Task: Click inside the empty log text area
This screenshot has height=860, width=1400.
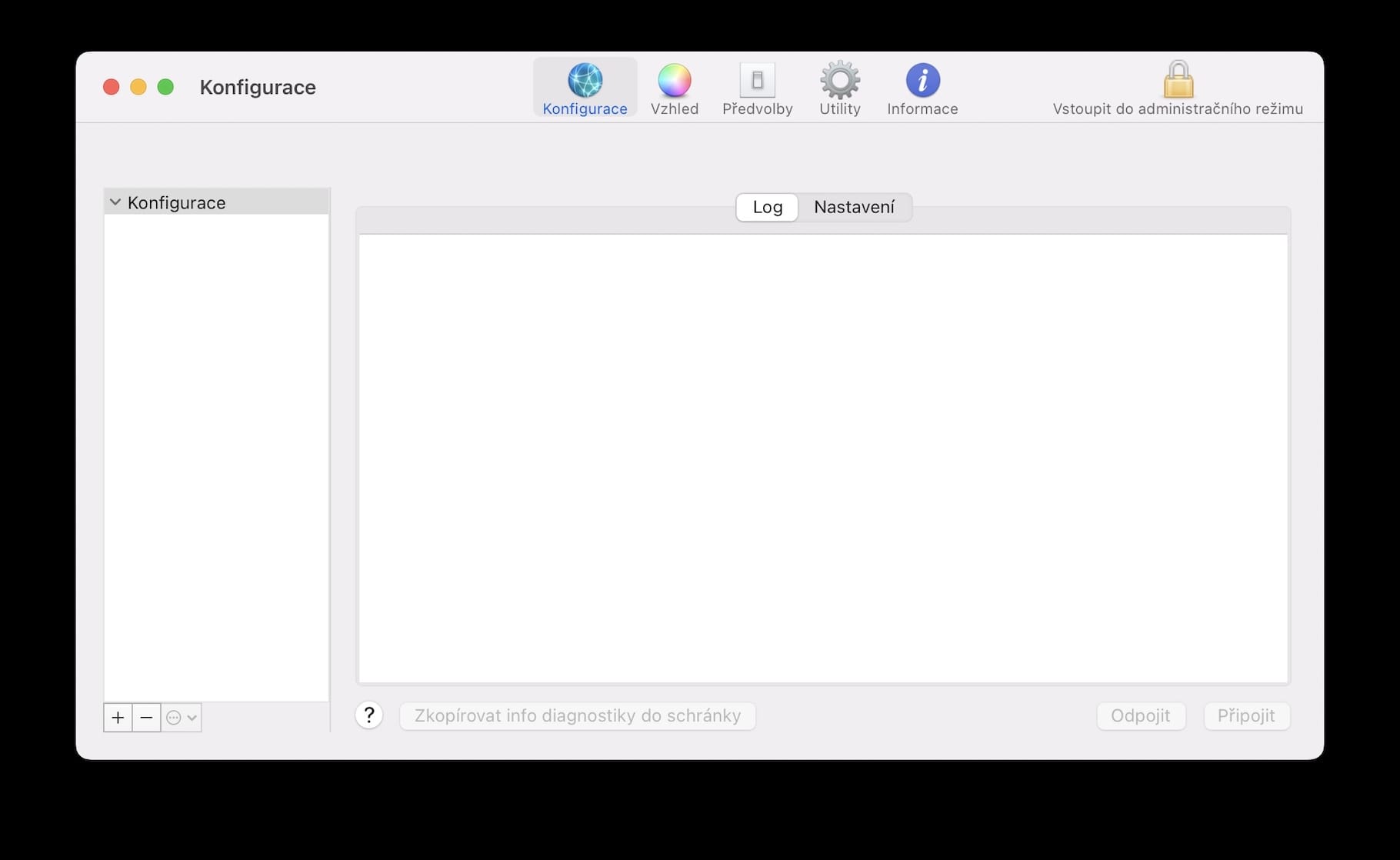Action: 823,458
